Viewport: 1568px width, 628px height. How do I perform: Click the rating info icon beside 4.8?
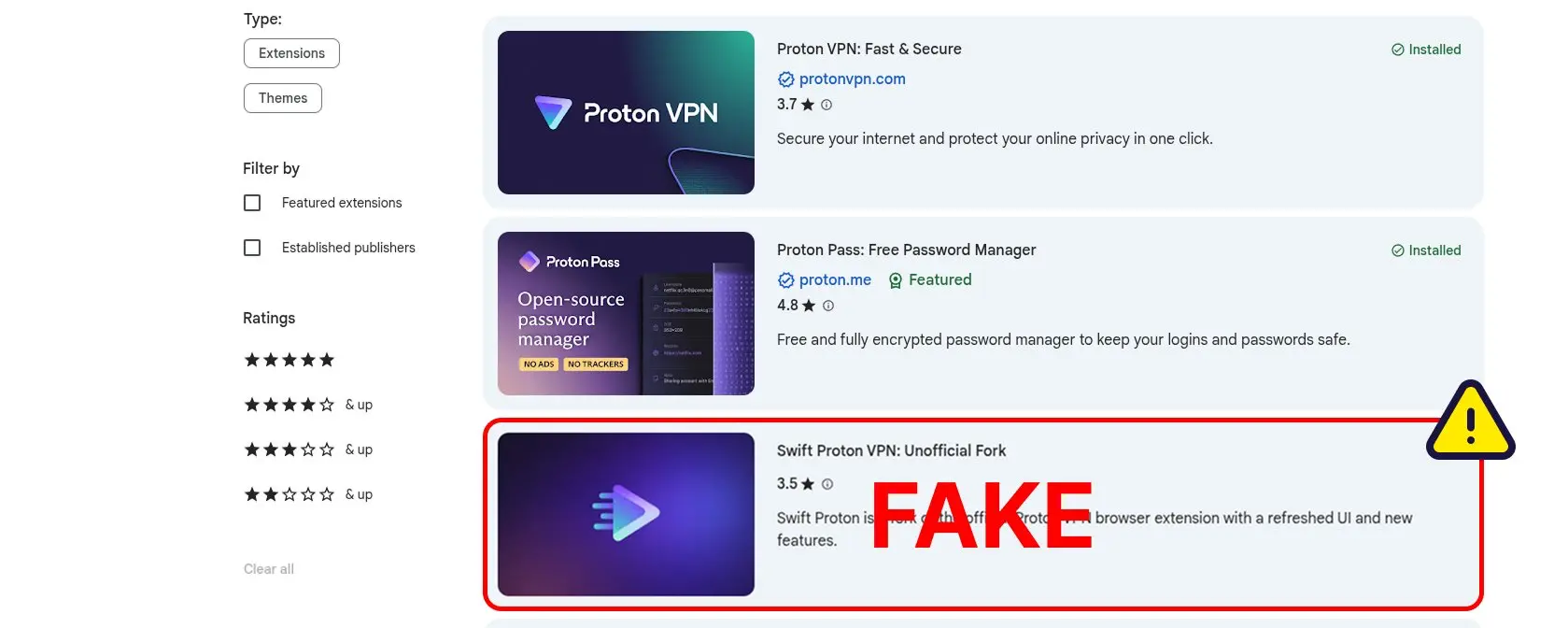pyautogui.click(x=828, y=306)
